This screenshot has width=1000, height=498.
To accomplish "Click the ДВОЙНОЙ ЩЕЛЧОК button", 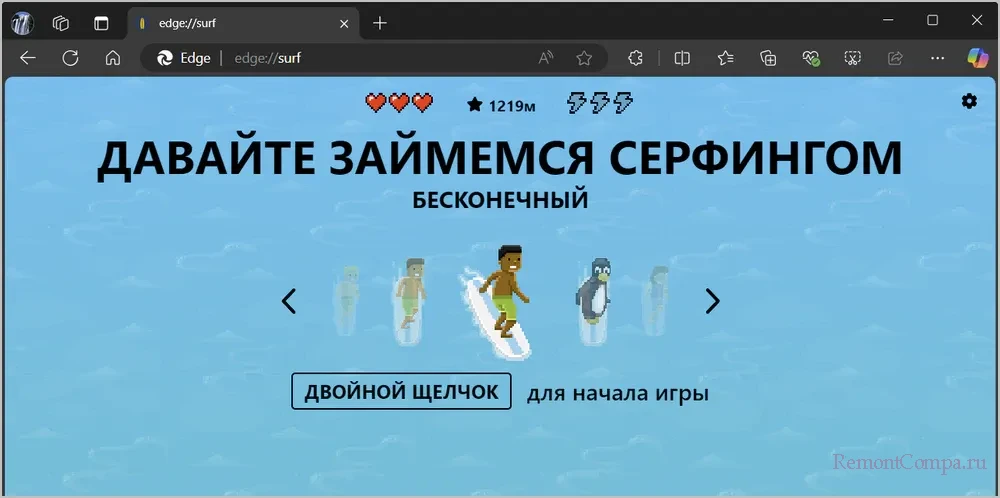I will point(401,391).
